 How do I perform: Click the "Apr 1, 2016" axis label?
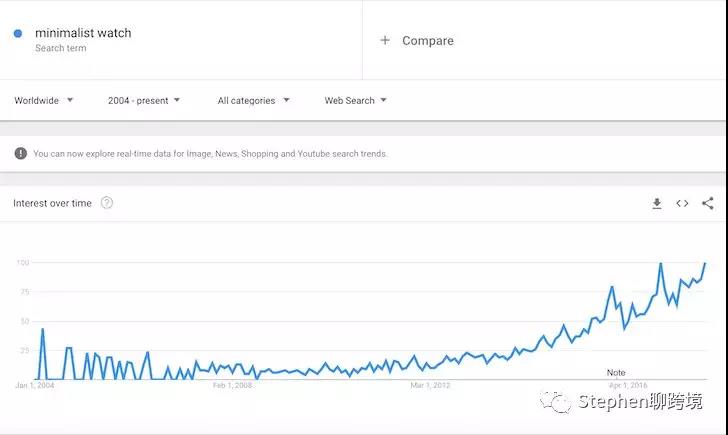[x=629, y=384]
